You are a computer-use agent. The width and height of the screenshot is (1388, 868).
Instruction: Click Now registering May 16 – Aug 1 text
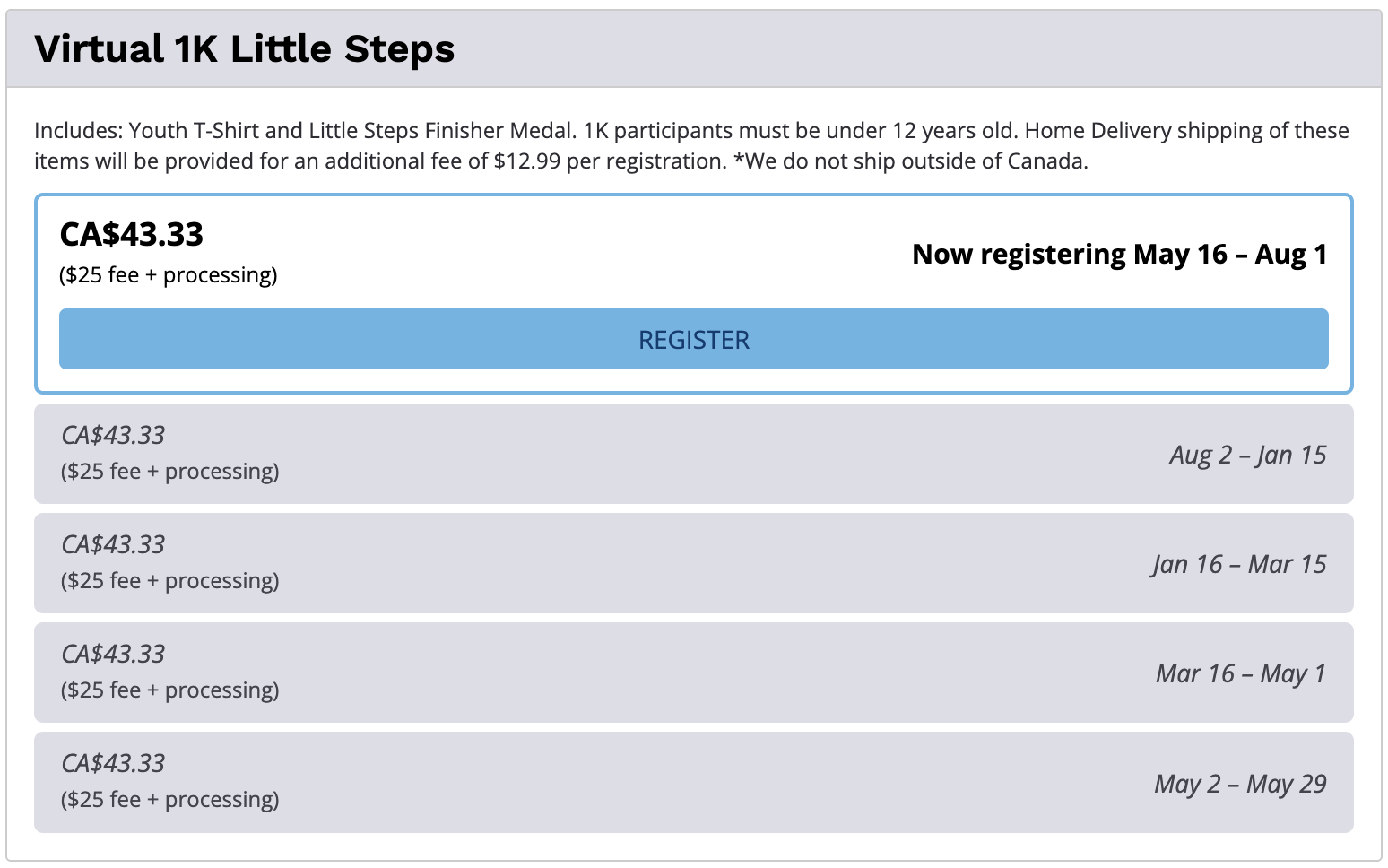(x=1119, y=255)
